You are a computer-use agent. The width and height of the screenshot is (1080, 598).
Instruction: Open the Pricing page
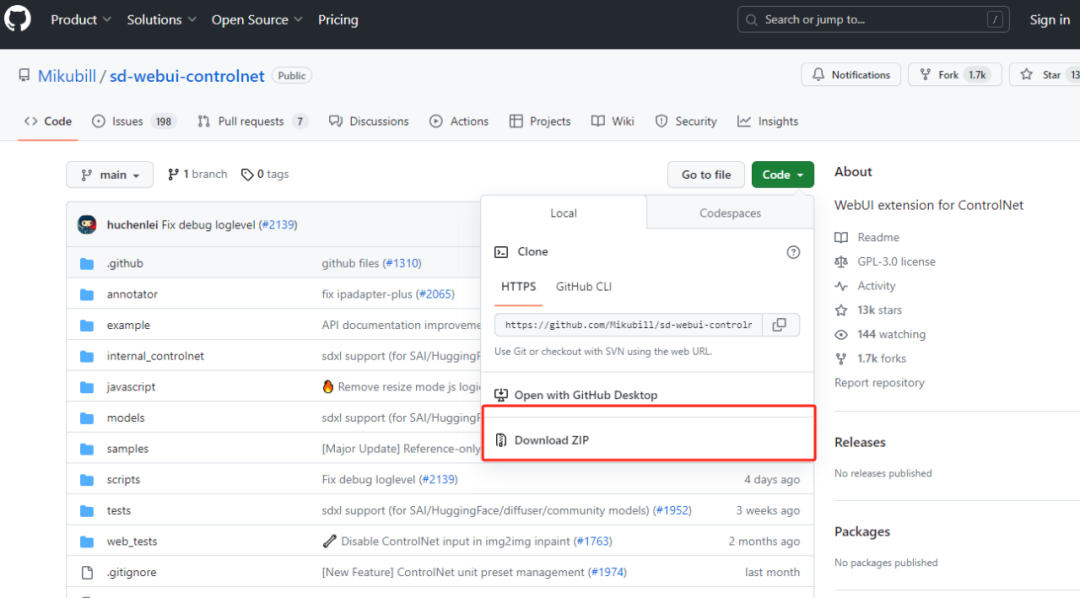click(338, 20)
